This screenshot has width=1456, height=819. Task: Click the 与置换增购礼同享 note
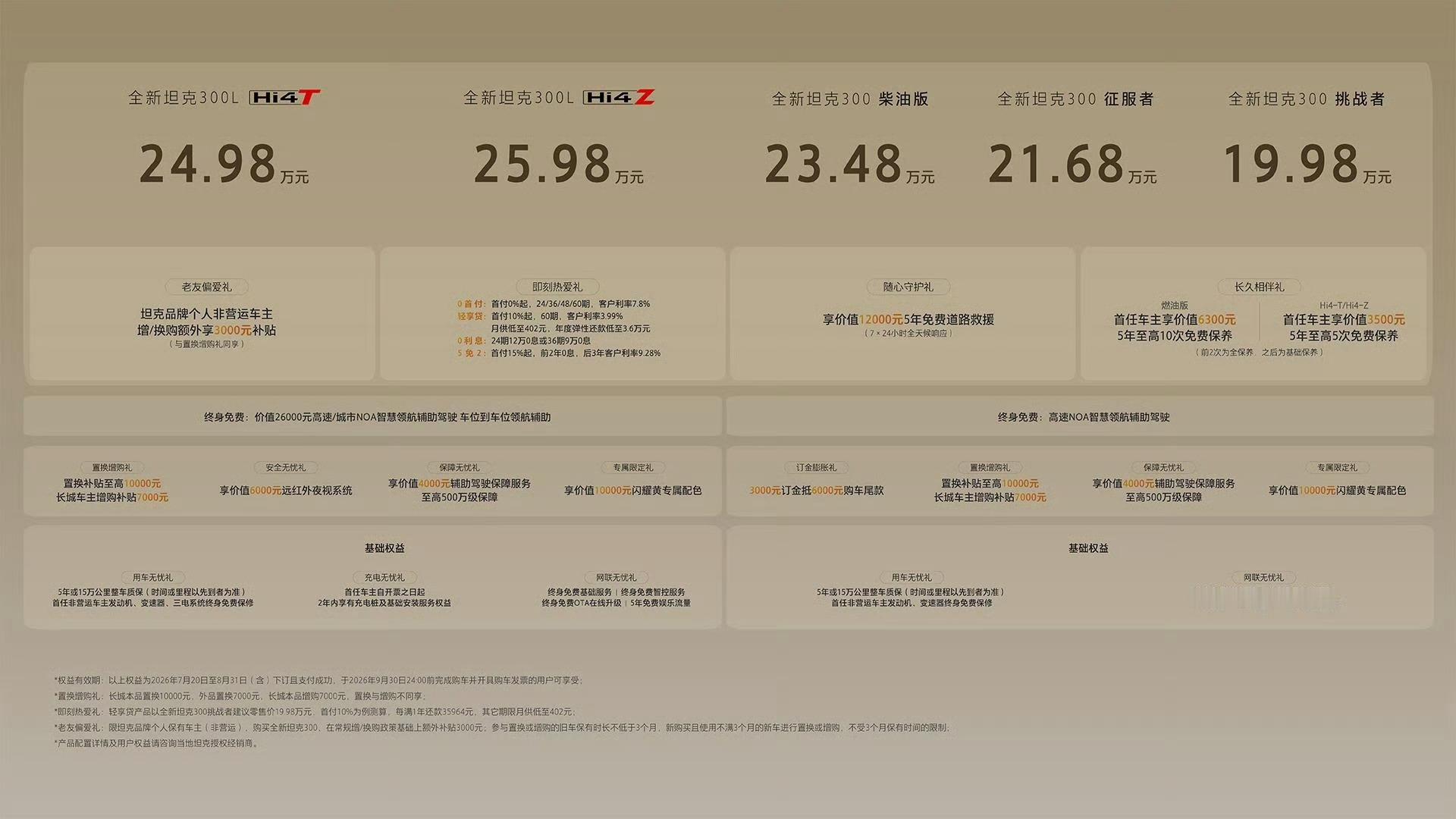[207, 344]
